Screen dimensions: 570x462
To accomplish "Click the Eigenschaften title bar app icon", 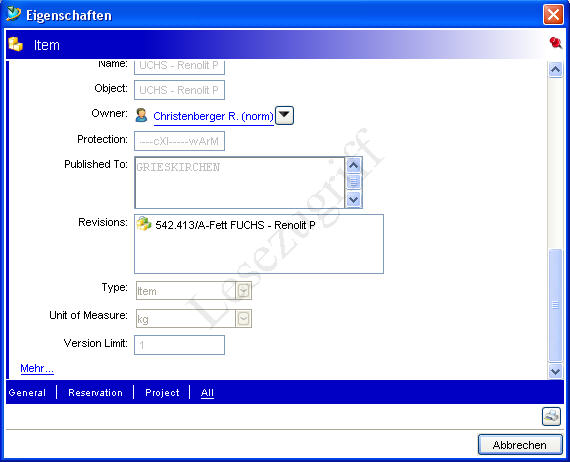I will coord(13,14).
